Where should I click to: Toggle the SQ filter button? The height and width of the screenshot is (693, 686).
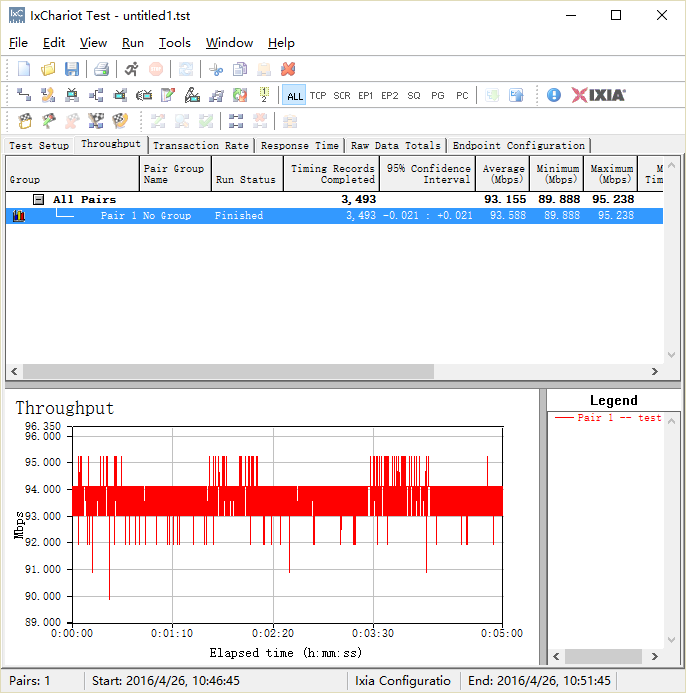click(414, 95)
